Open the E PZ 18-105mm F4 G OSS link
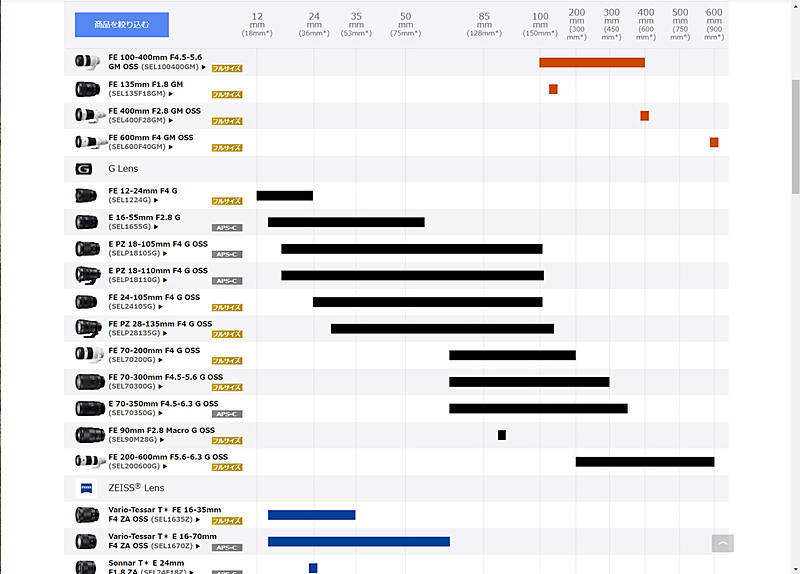The height and width of the screenshot is (574, 800). [x=158, y=248]
